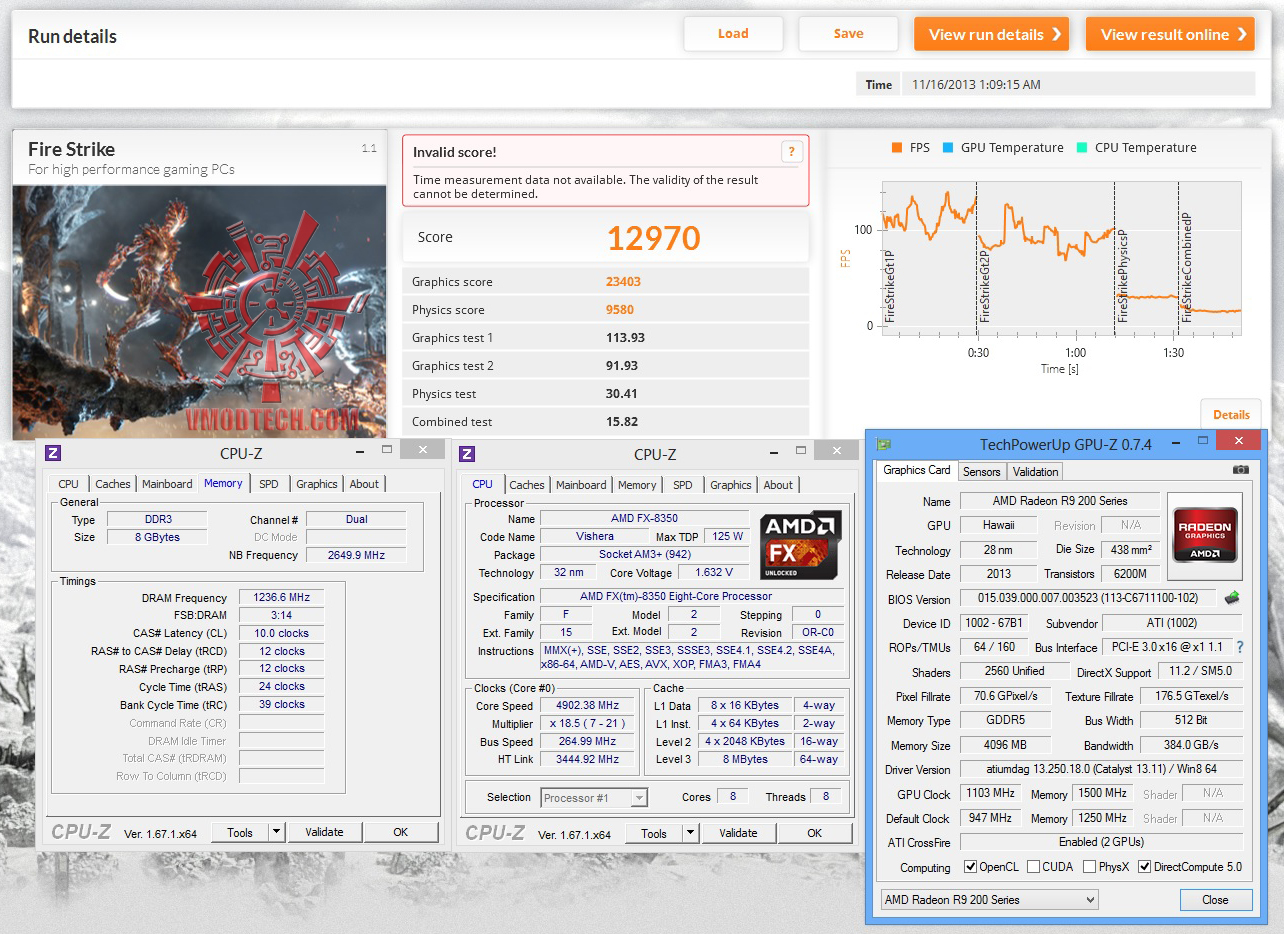This screenshot has width=1284, height=934.
Task: Click the teal CPU Temperature legend swatch
Action: (1081, 148)
